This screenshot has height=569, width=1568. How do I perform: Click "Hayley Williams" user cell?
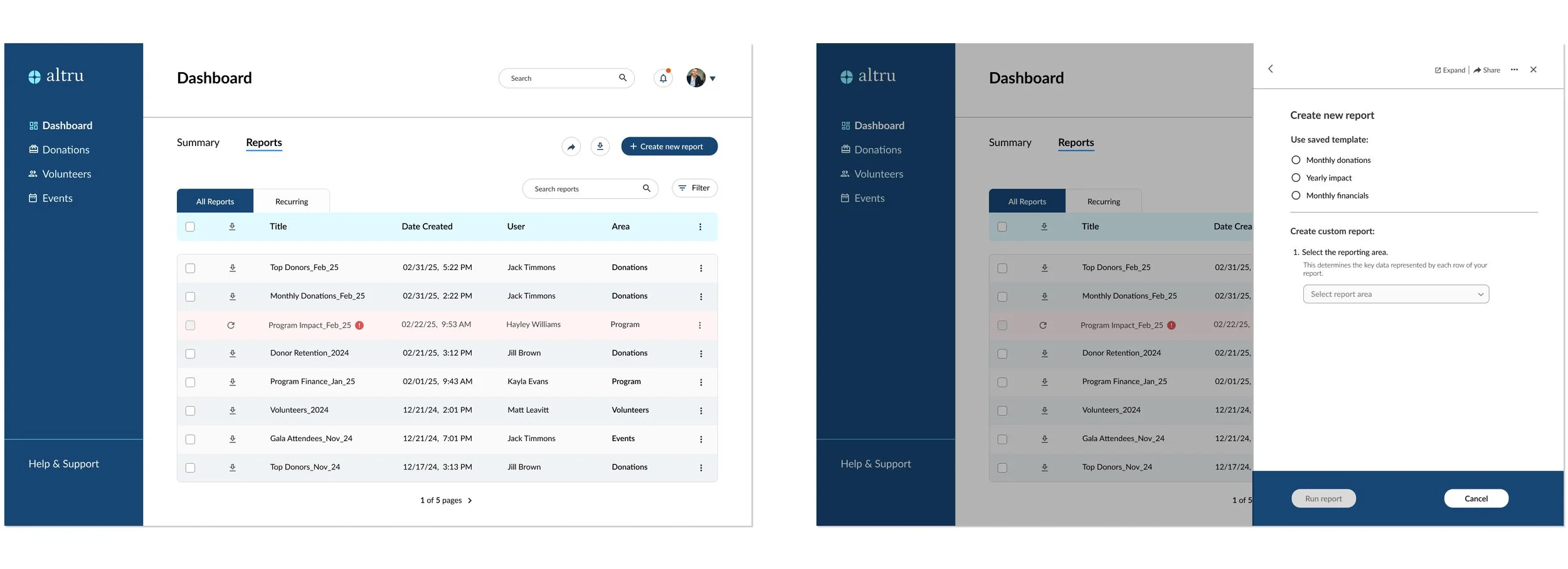(x=533, y=325)
